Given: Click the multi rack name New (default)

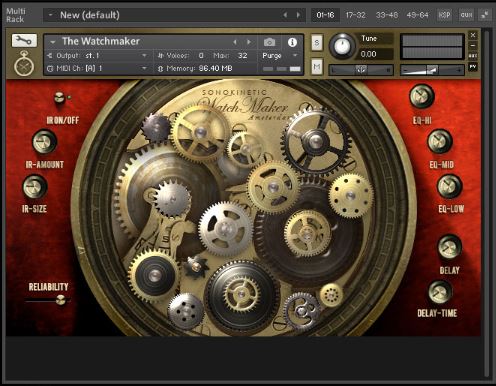Looking at the screenshot, I should pyautogui.click(x=90, y=15).
